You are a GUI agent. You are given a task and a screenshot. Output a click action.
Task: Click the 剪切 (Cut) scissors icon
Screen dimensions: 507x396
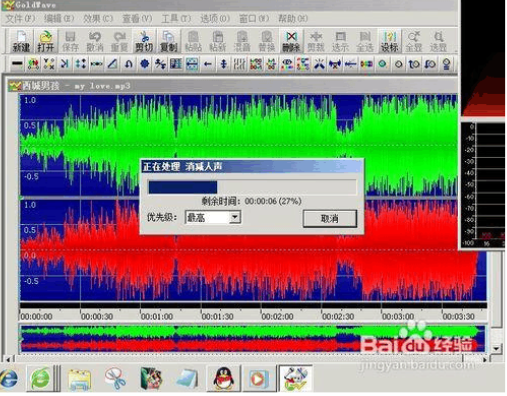coord(144,41)
